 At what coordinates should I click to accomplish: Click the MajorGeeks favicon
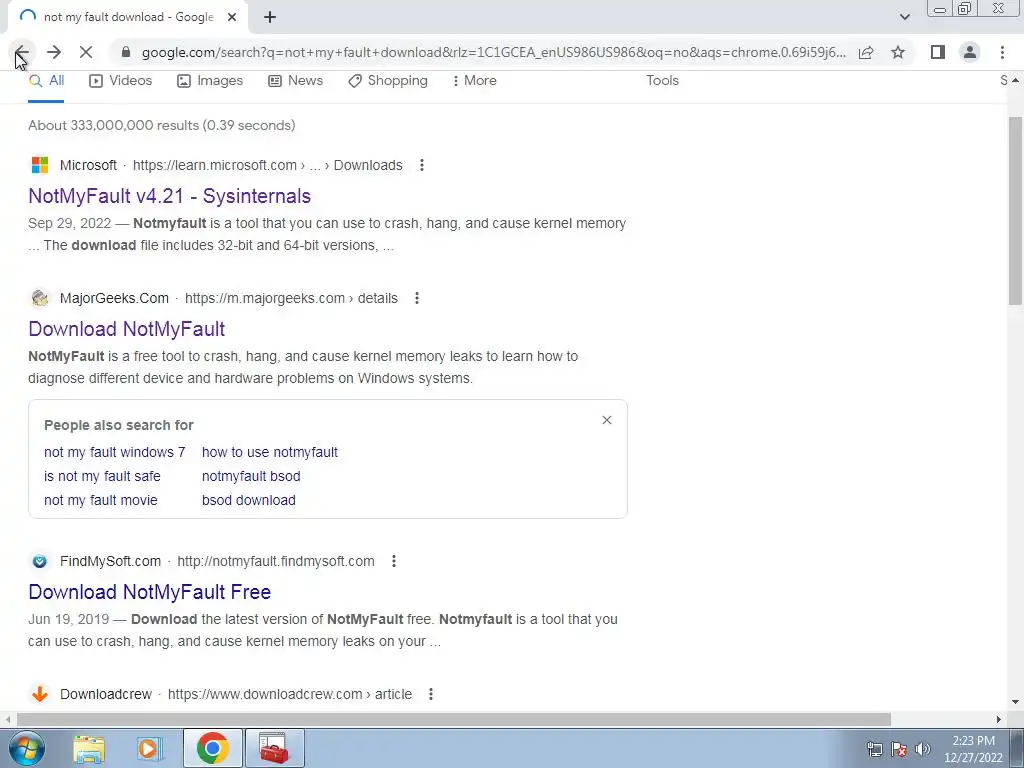click(40, 298)
